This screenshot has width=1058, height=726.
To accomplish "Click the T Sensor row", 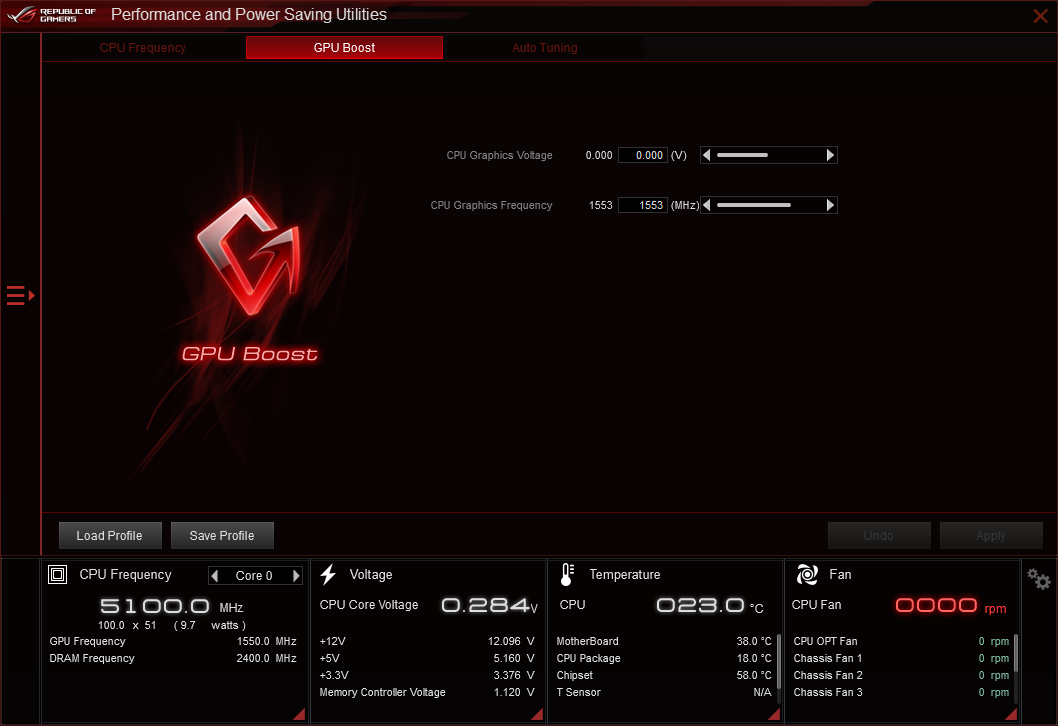I will [664, 692].
